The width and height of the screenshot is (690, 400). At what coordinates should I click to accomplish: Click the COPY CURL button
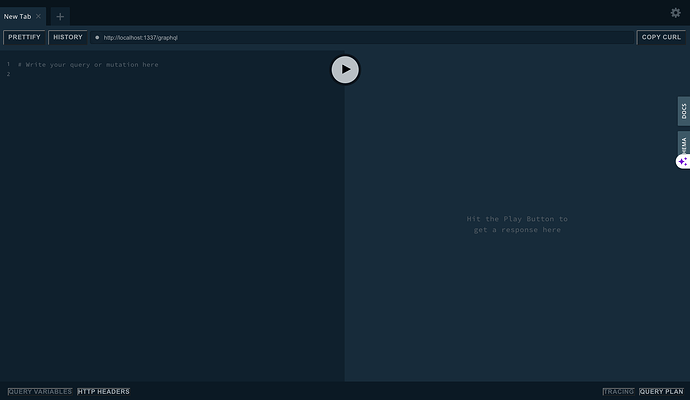(x=661, y=37)
